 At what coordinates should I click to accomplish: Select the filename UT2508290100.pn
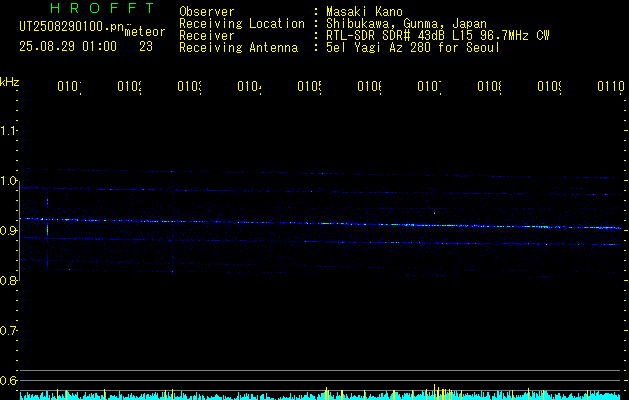71,27
